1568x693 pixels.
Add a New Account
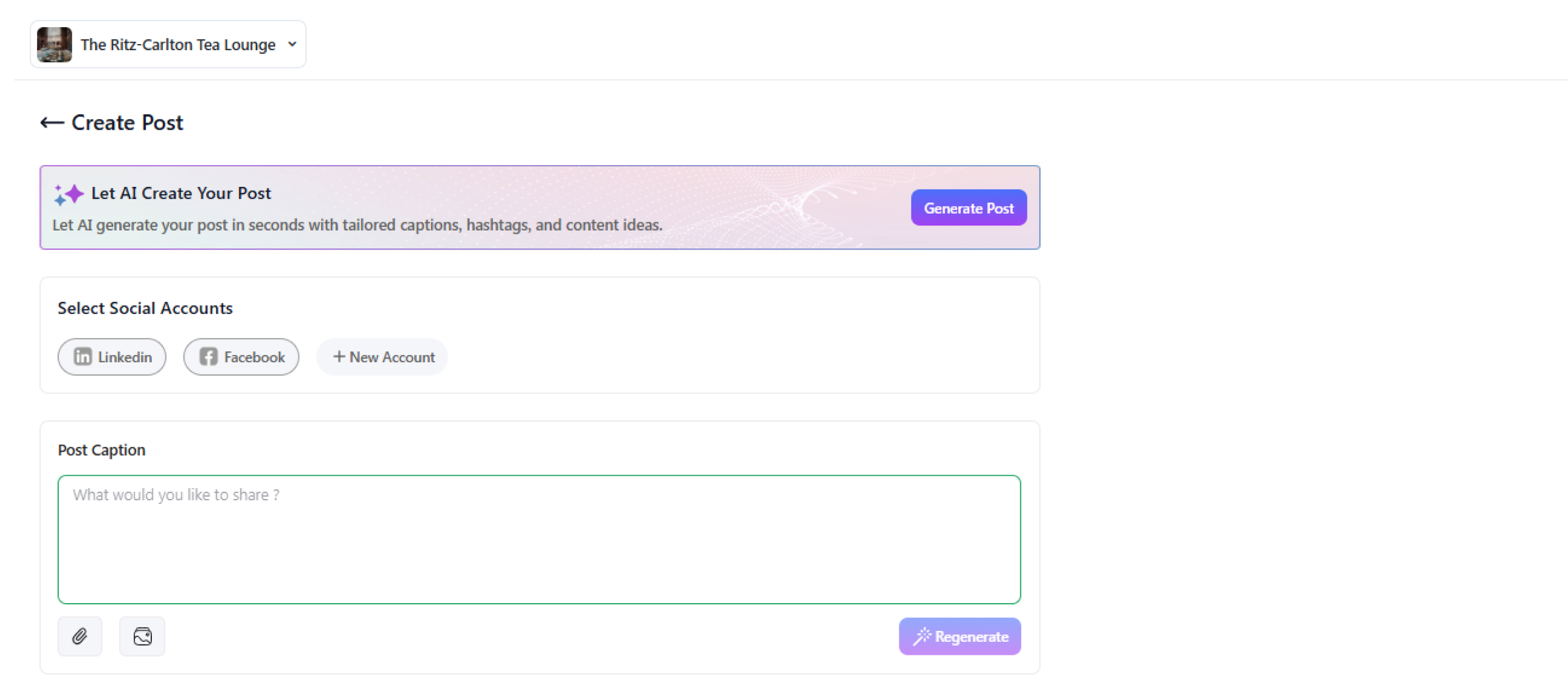click(382, 357)
